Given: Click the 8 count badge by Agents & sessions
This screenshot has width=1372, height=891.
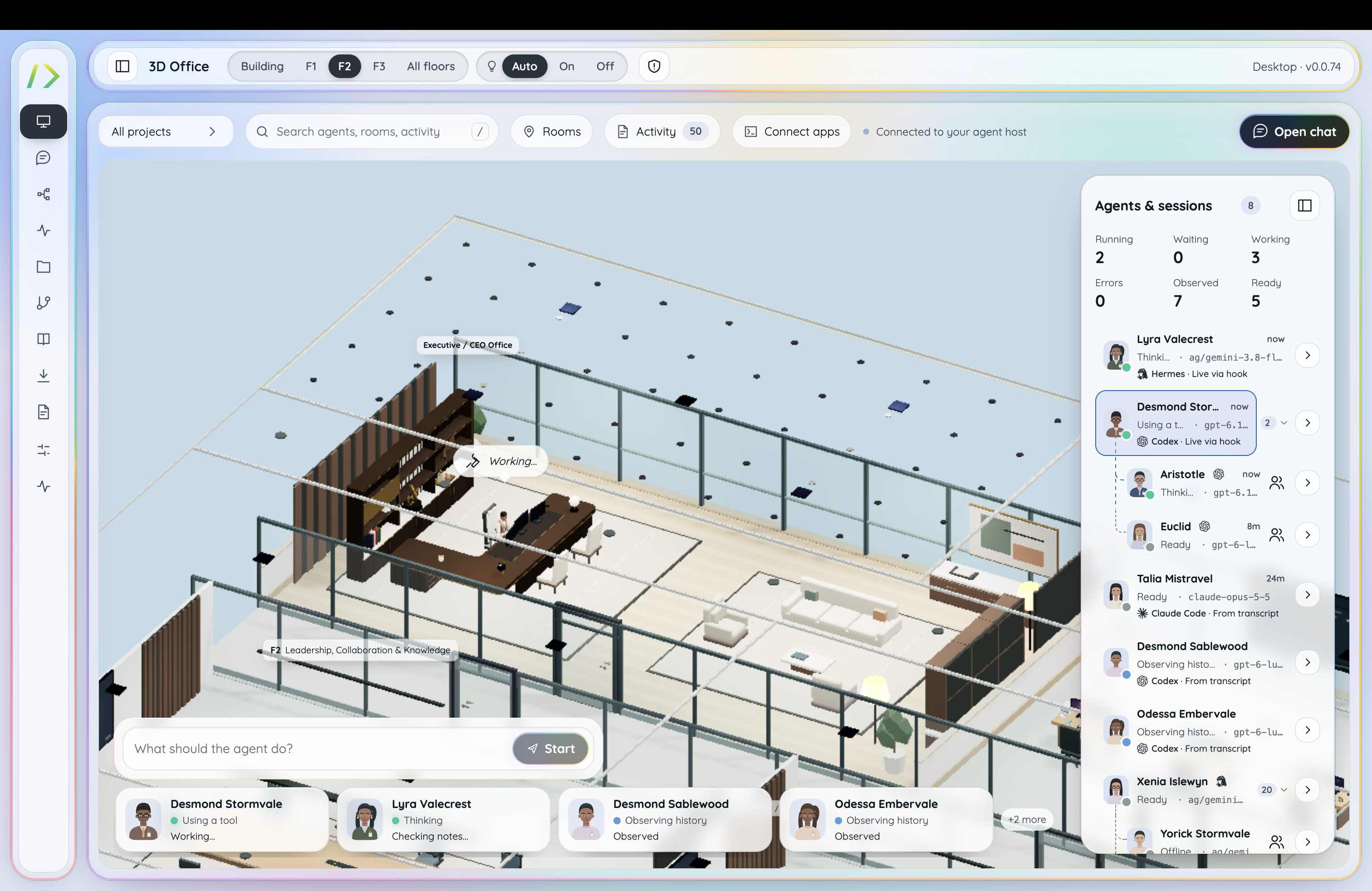Looking at the screenshot, I should click(x=1250, y=206).
